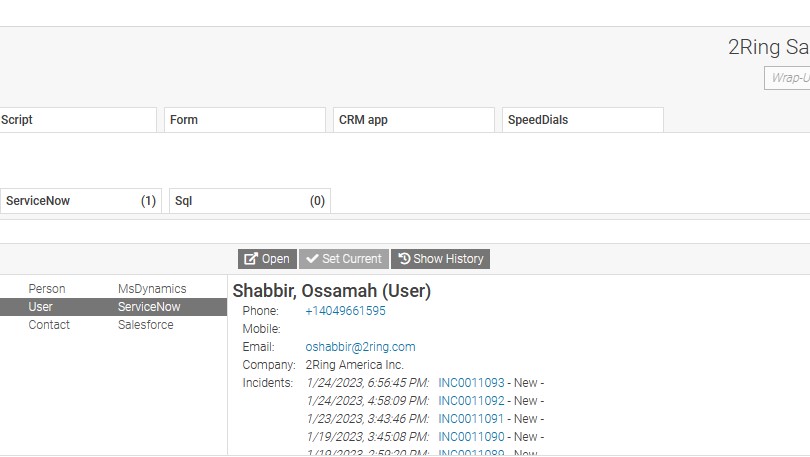The height and width of the screenshot is (457, 810).
Task: Click the date 1/19/2023, 3:45:08 PM
Action: point(367,437)
